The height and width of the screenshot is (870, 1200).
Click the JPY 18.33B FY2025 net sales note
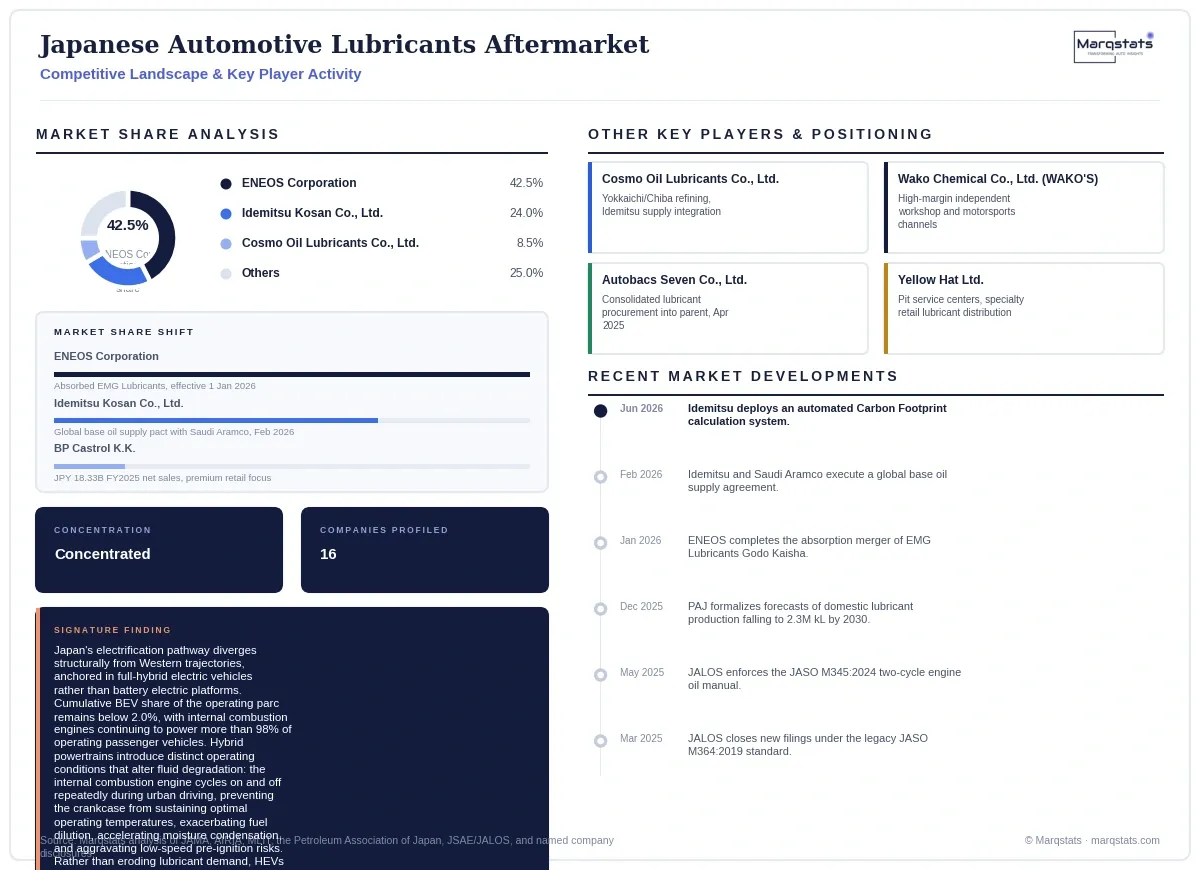(162, 478)
